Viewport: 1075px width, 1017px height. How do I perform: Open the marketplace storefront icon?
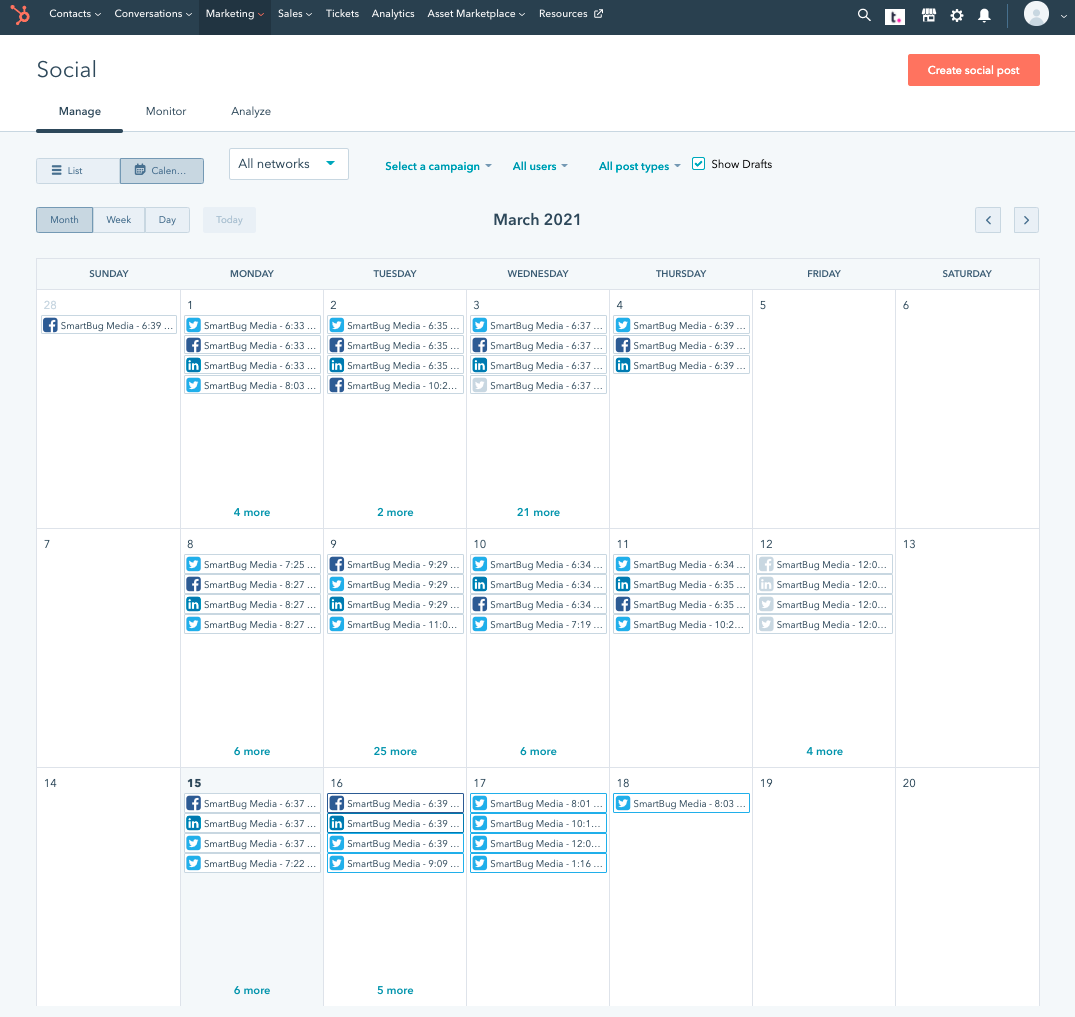coord(928,14)
